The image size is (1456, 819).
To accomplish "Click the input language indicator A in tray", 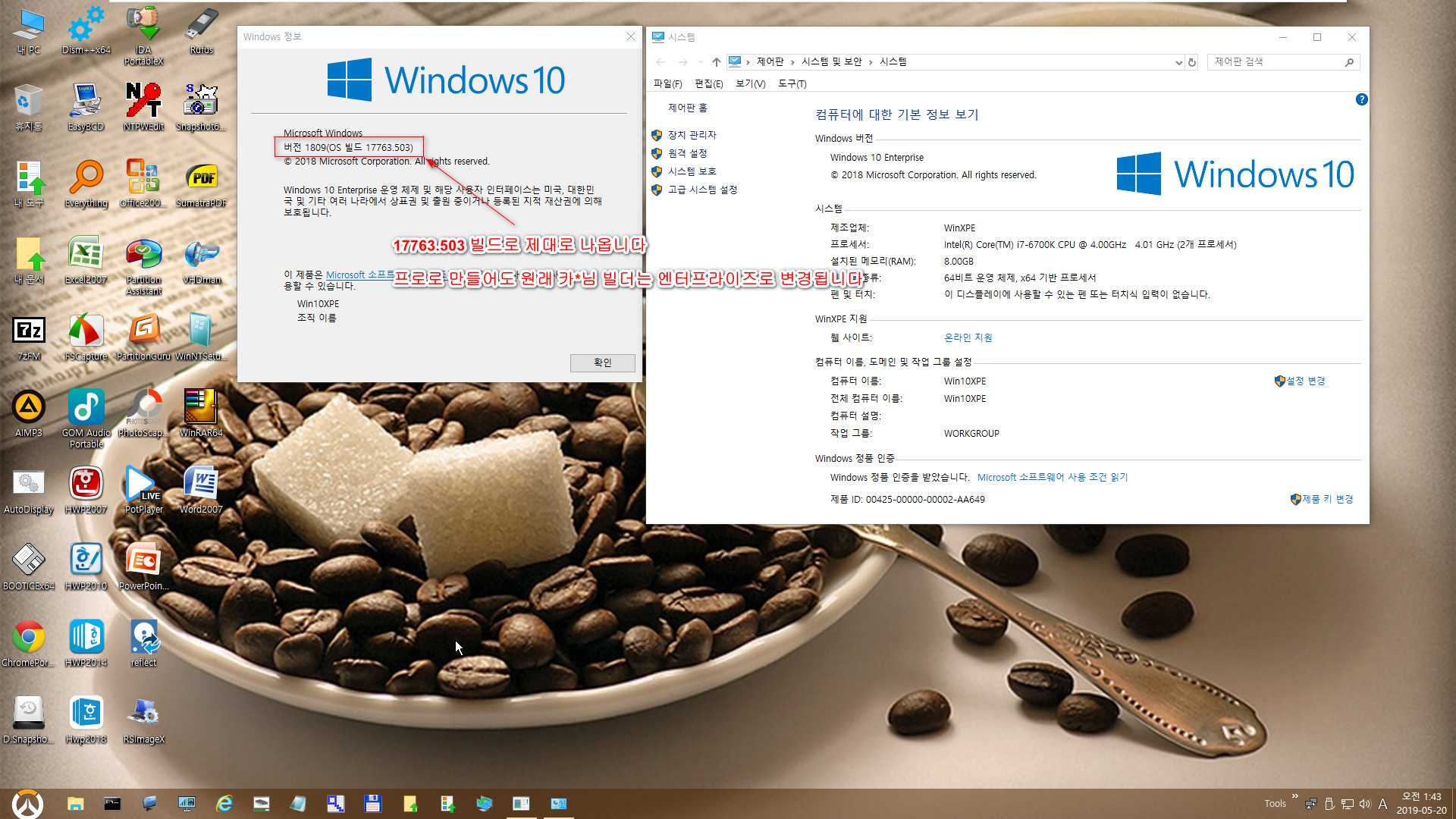I will point(1382,804).
